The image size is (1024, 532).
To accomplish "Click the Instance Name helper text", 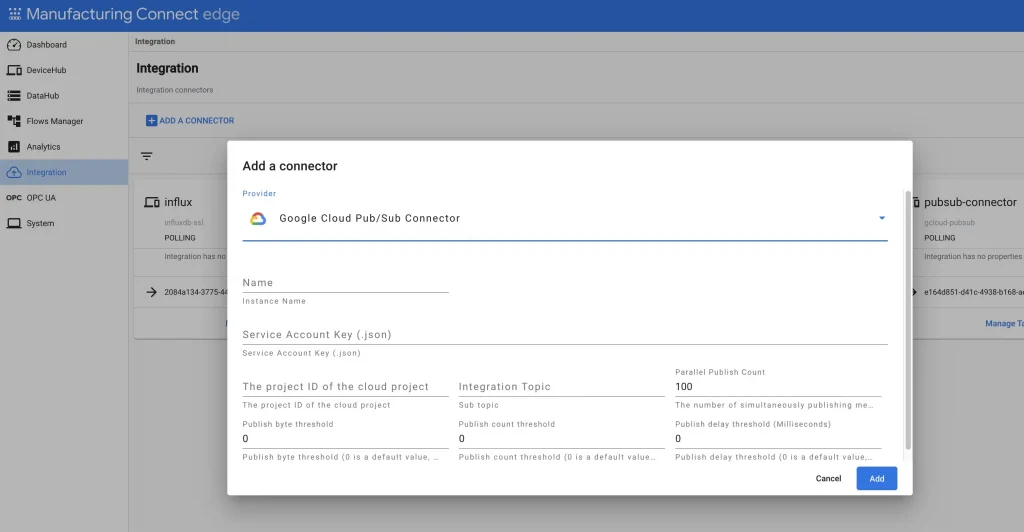I will click(274, 301).
